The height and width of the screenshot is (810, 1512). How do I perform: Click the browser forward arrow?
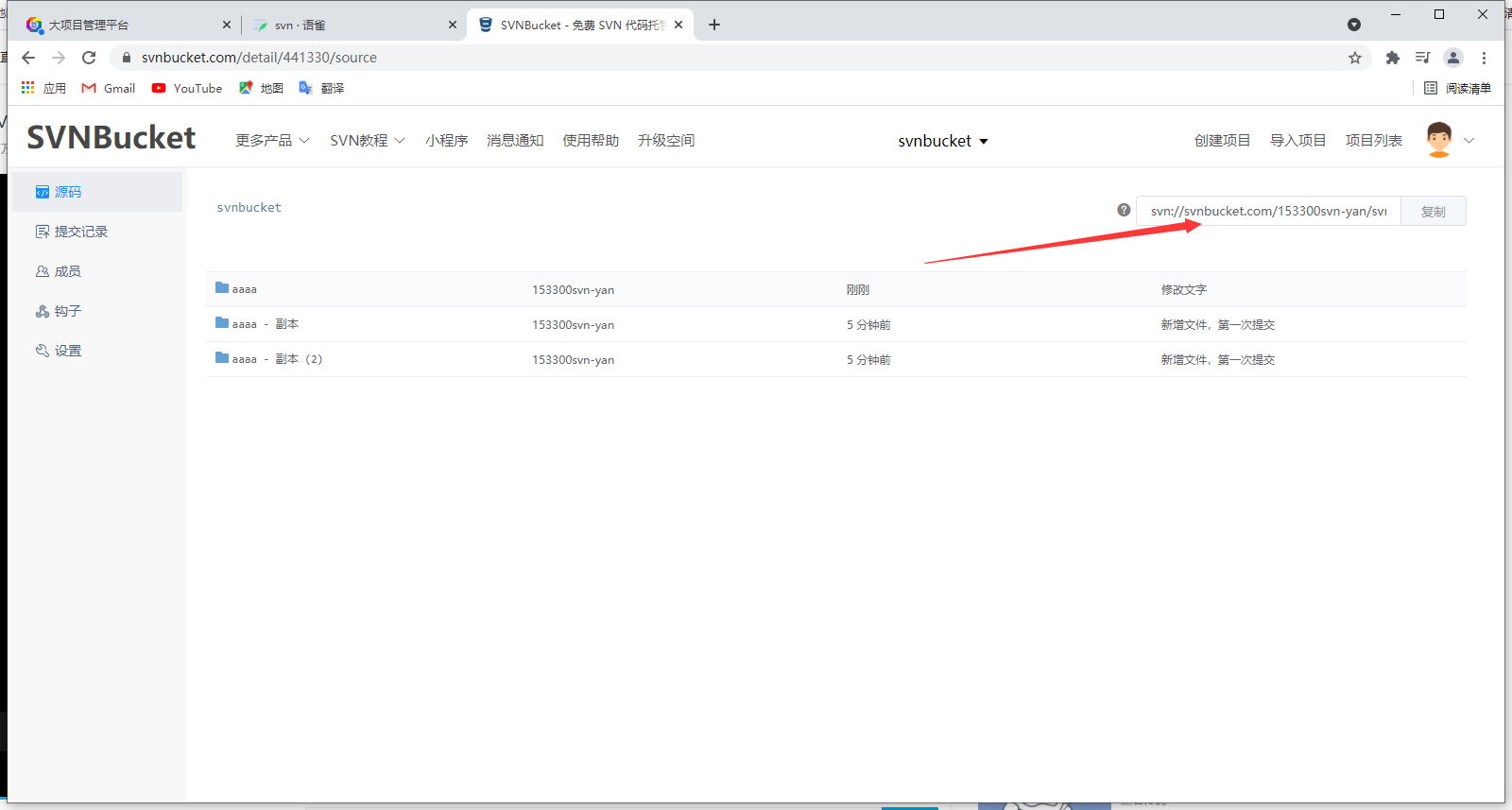[x=59, y=58]
